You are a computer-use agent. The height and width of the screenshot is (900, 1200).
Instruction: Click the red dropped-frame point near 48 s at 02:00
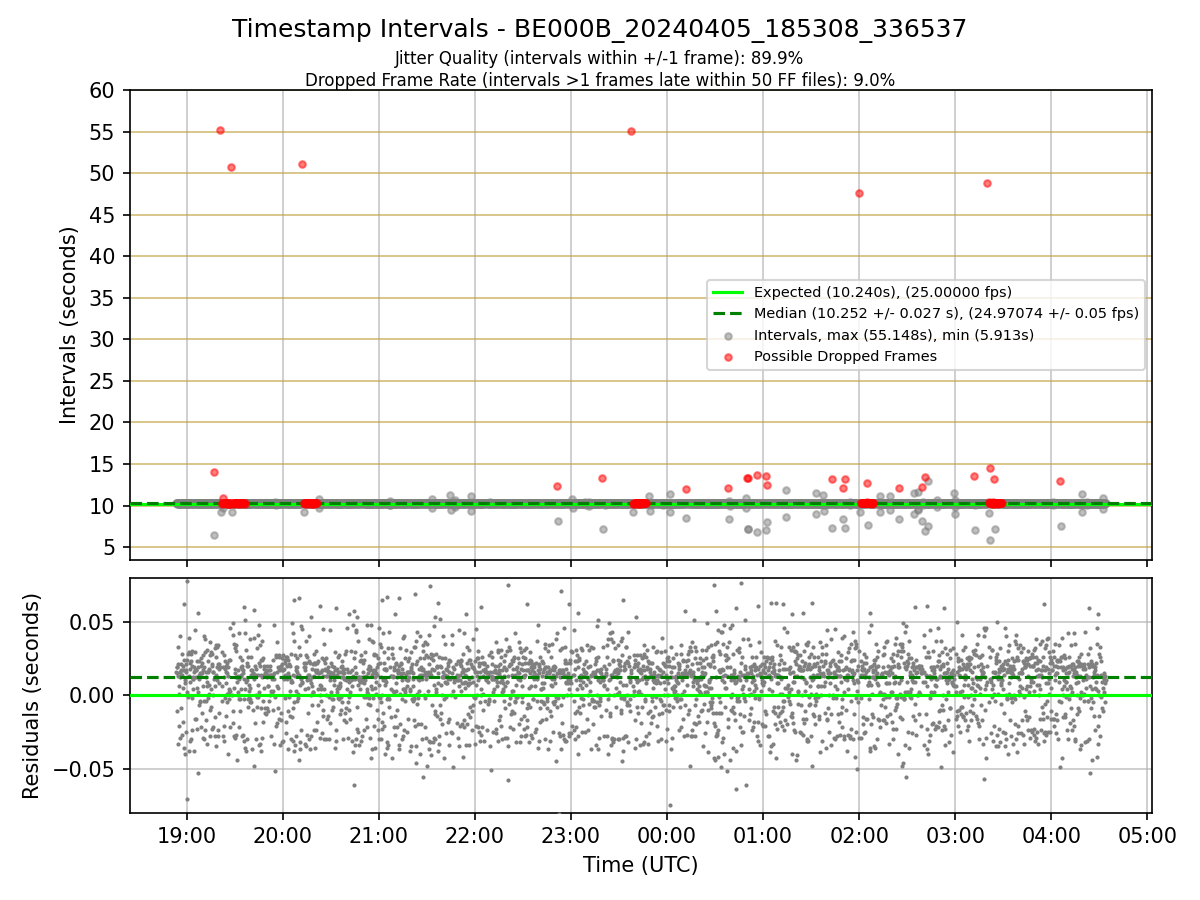point(859,193)
